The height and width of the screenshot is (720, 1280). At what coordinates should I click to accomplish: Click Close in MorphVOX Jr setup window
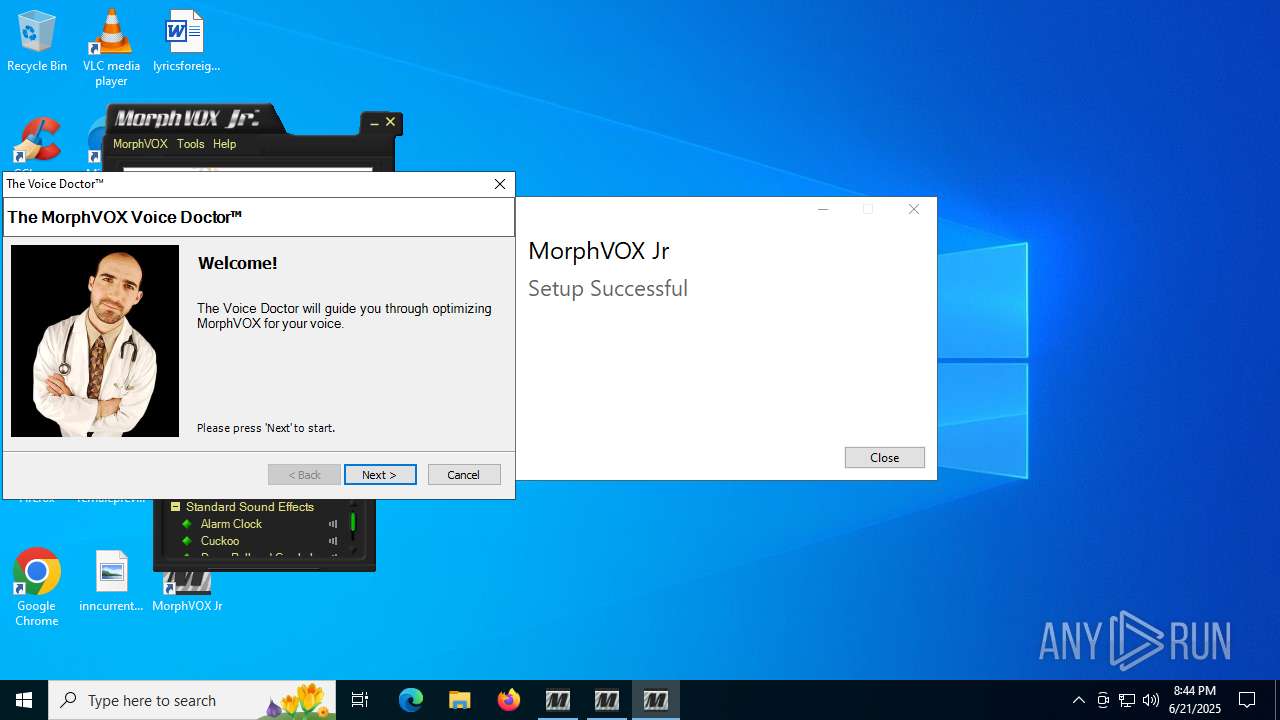[885, 457]
